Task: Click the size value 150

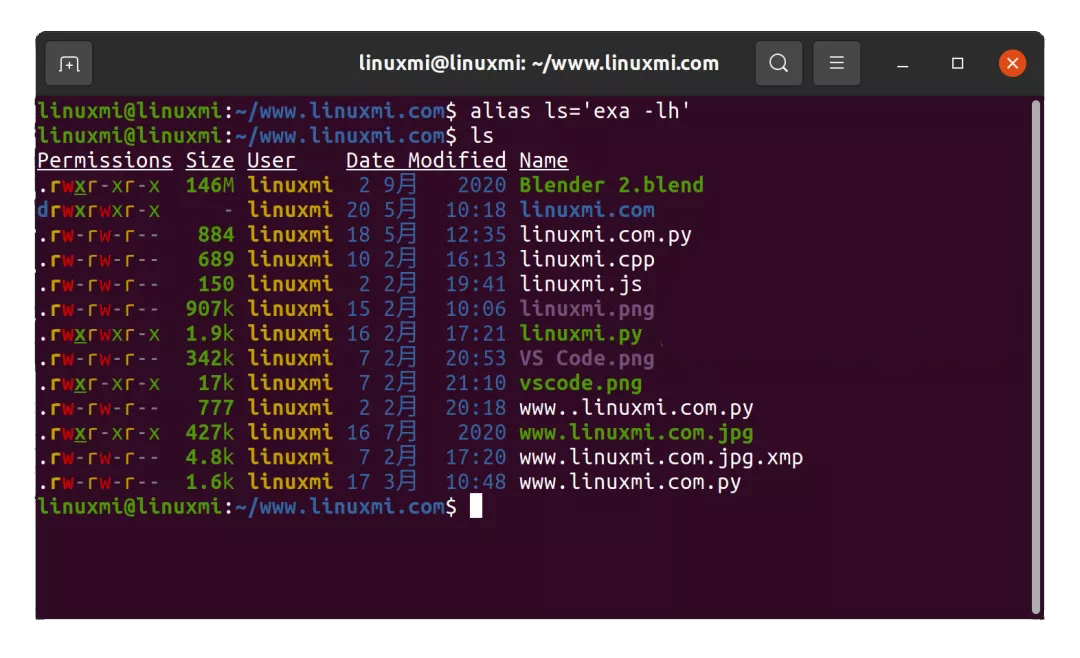Action: point(216,284)
